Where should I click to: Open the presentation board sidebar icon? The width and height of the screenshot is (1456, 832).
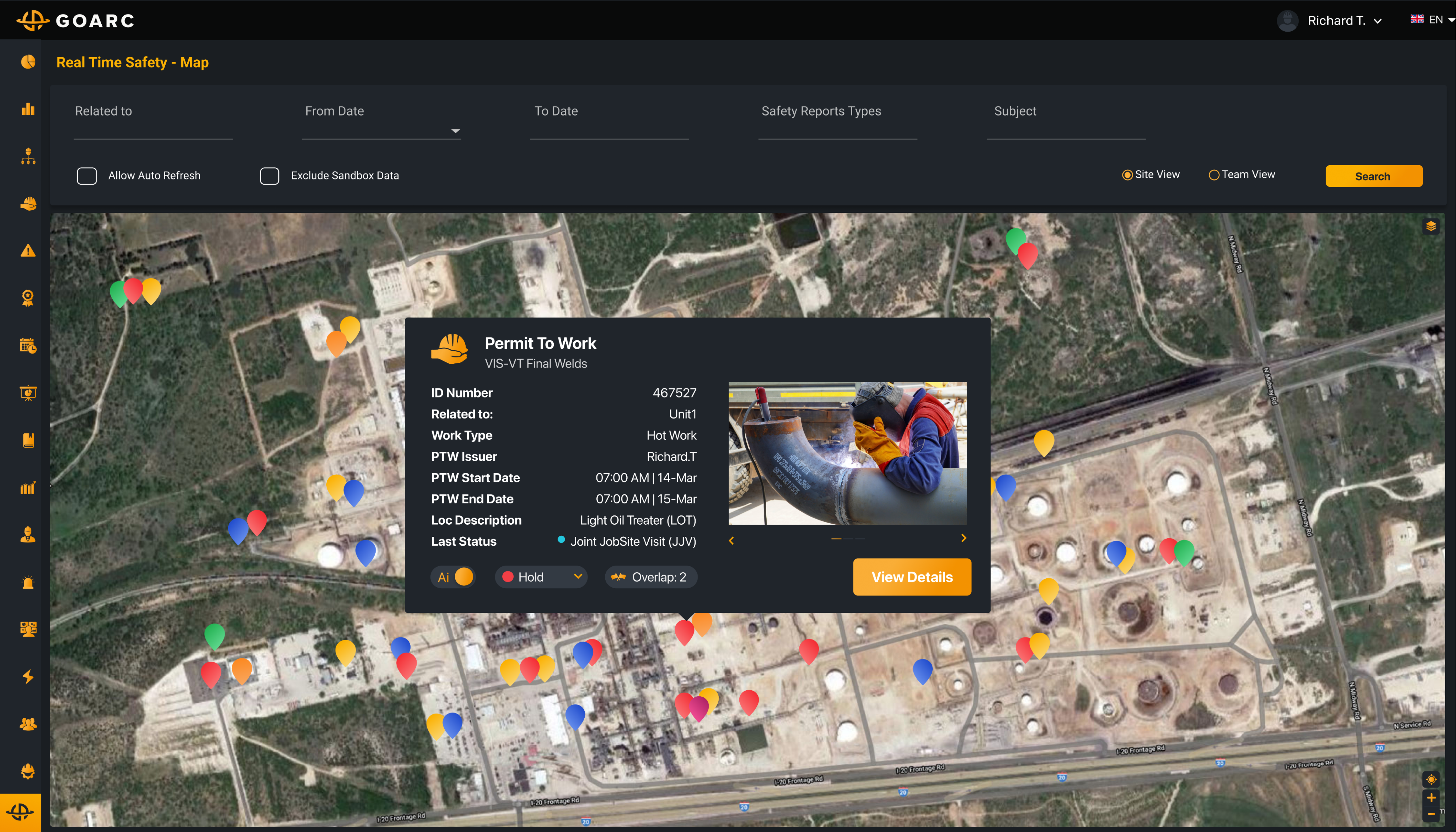click(x=28, y=392)
